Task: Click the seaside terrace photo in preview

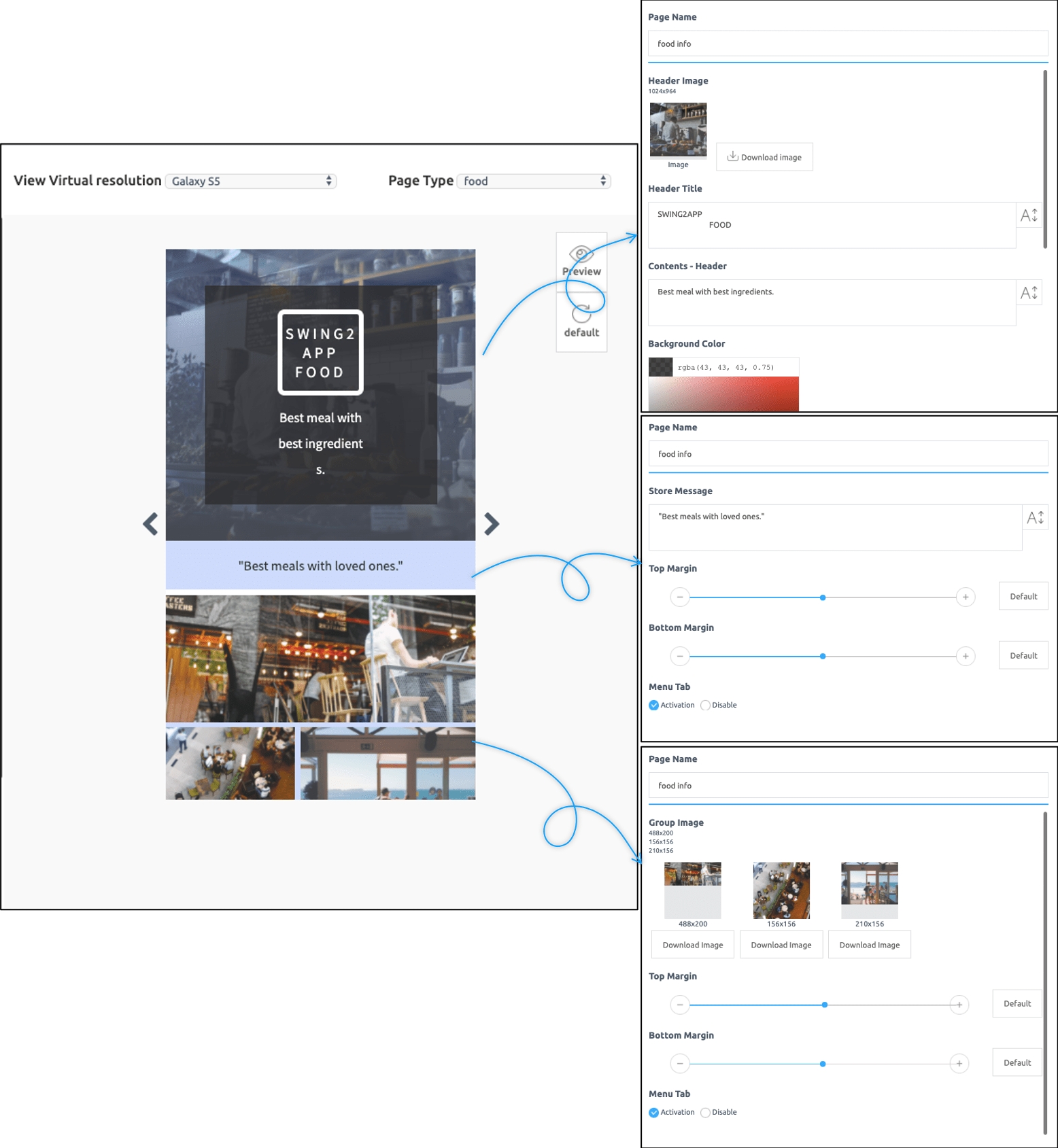Action: (x=388, y=763)
